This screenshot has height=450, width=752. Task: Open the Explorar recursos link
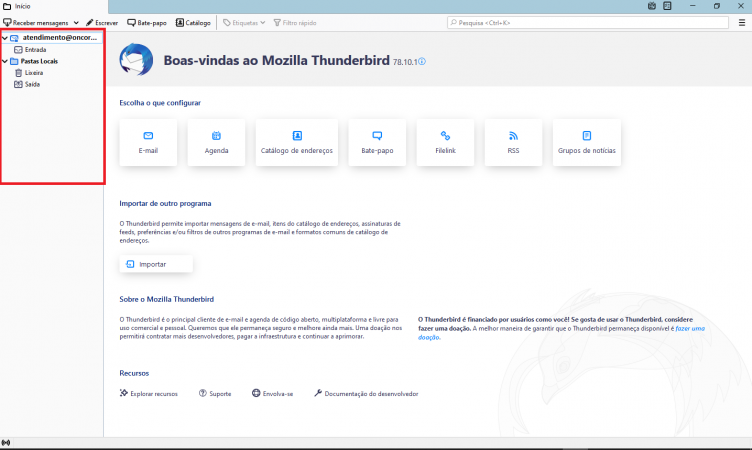click(149, 393)
